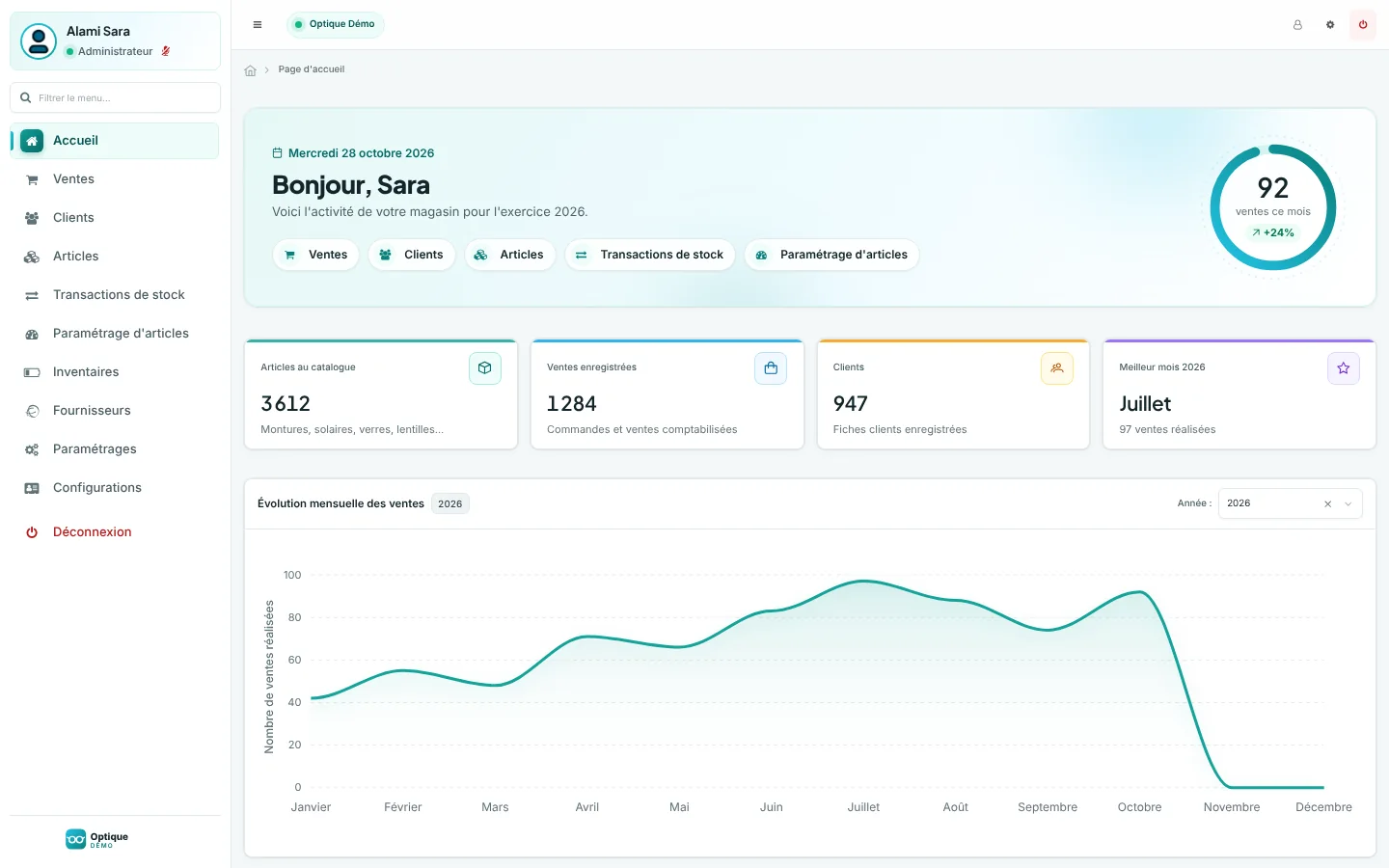Viewport: 1389px width, 868px height.
Task: Click the Transactions de stock banner button
Action: [x=650, y=255]
